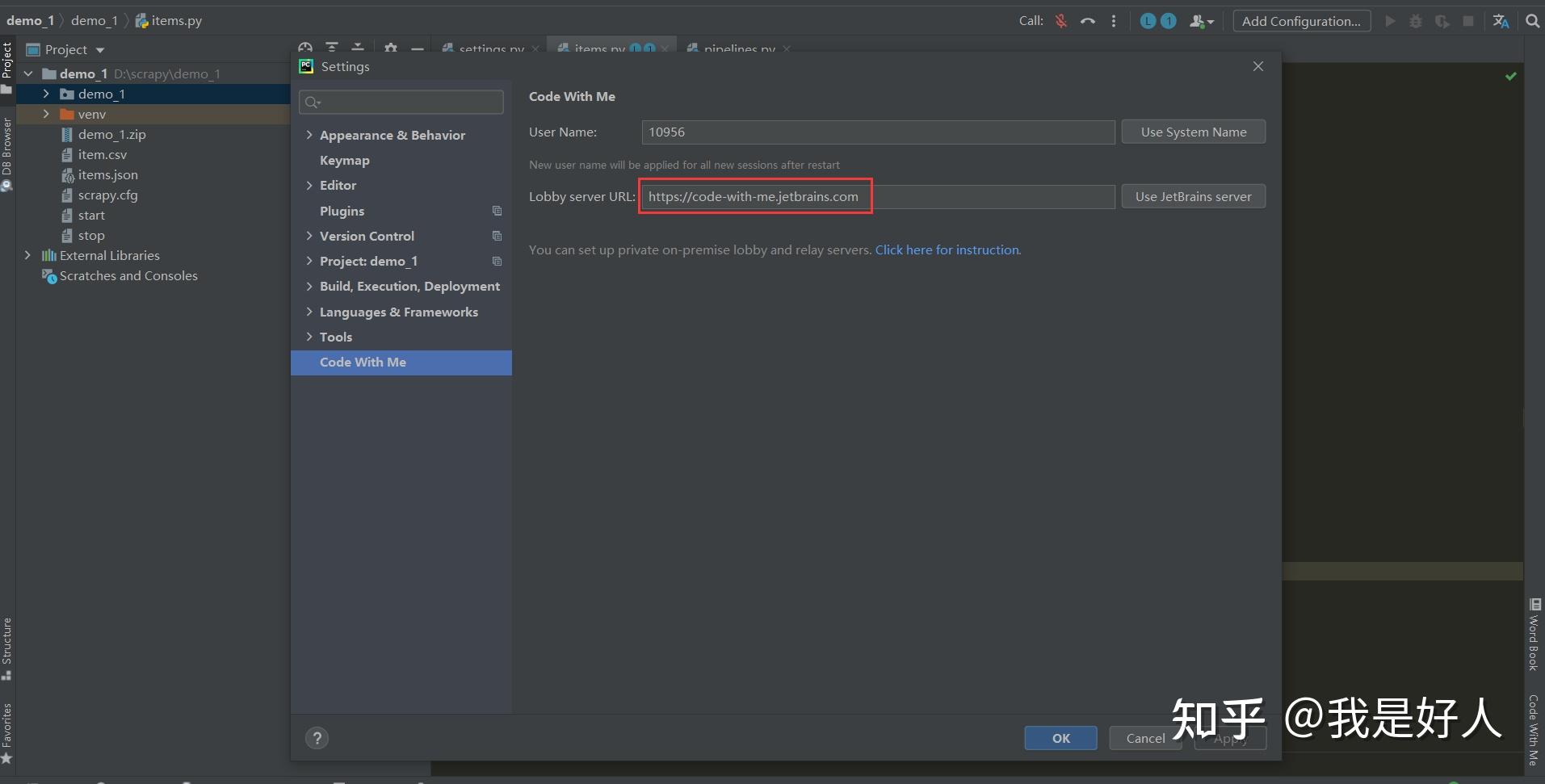Screen dimensions: 1545x784
Task: Open the Click here for instruction link
Action: click(x=947, y=249)
